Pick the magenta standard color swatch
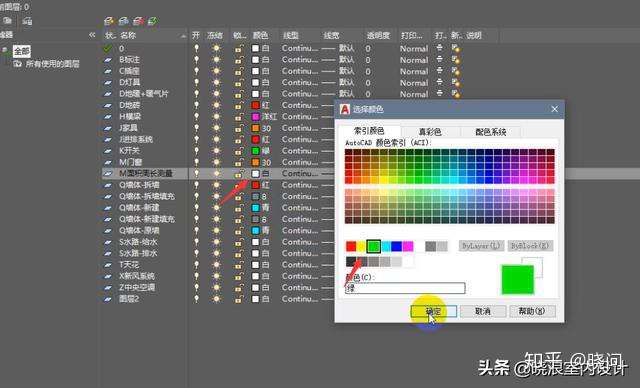 [x=408, y=246]
